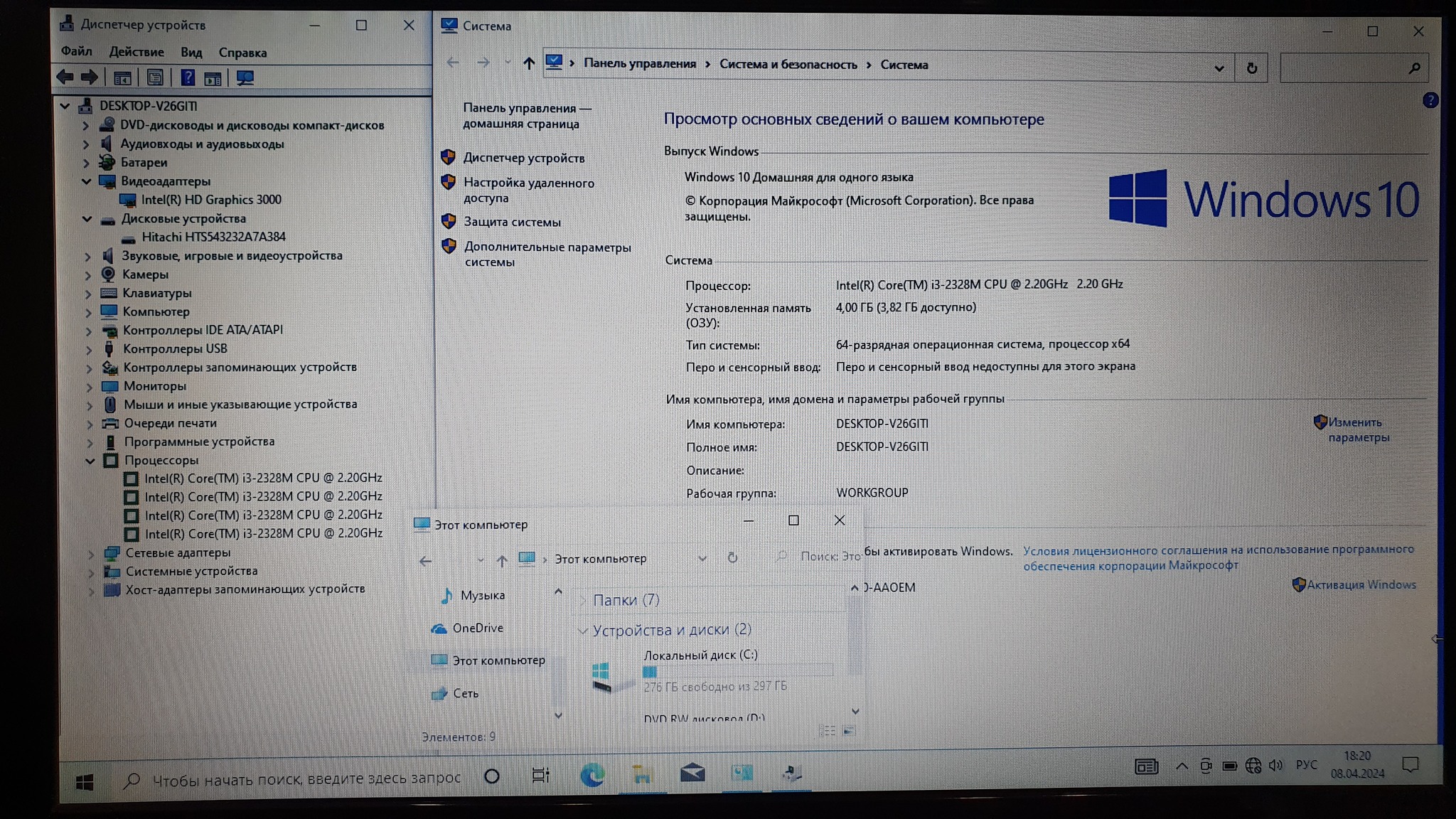Screen dimensions: 1456x819
Task: Click the taskbar search input field
Action: click(x=306, y=779)
